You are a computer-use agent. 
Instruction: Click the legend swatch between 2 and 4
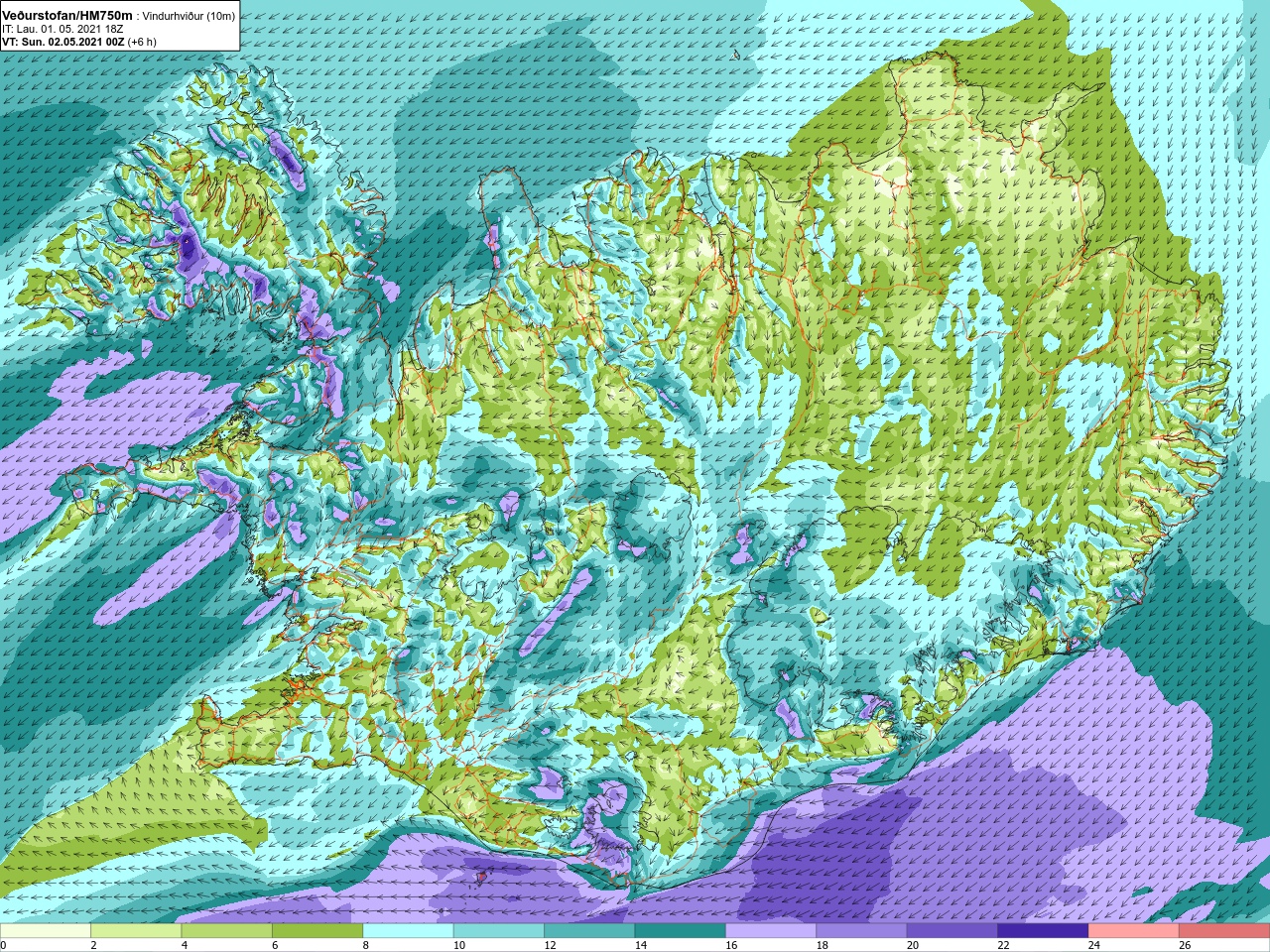tap(136, 931)
